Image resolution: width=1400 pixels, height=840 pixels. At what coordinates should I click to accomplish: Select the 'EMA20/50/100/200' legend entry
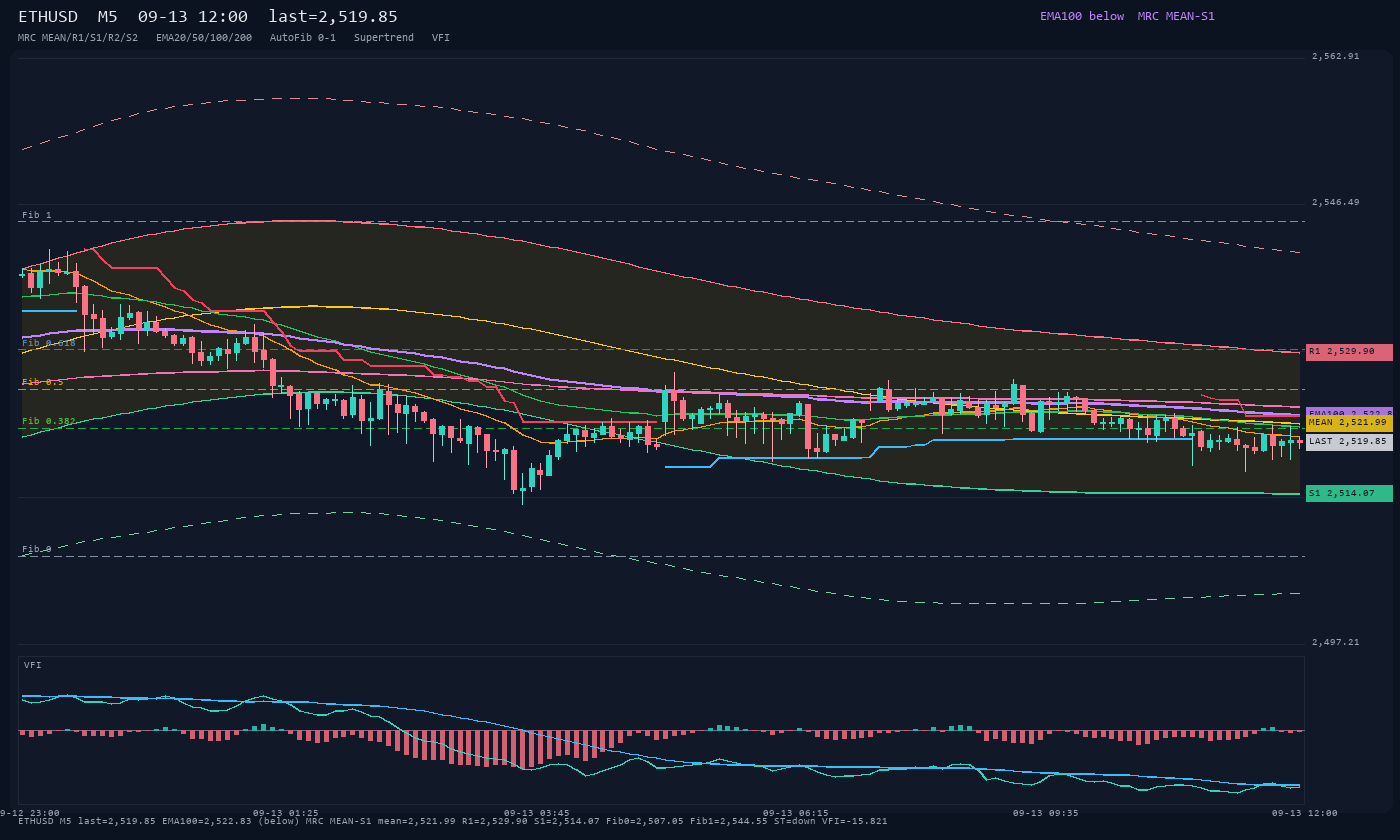pos(204,37)
